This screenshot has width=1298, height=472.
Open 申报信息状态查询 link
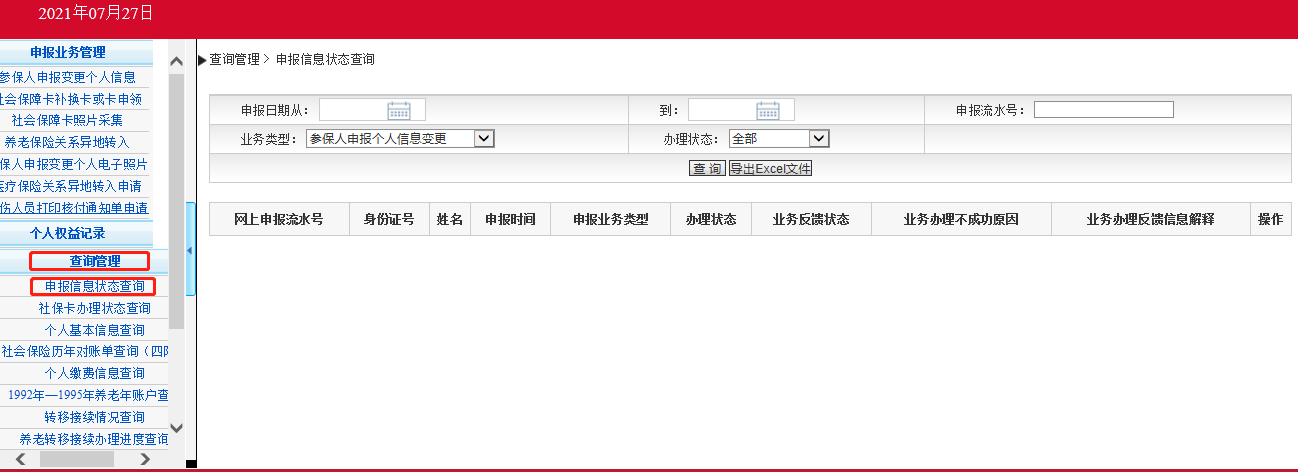(94, 286)
